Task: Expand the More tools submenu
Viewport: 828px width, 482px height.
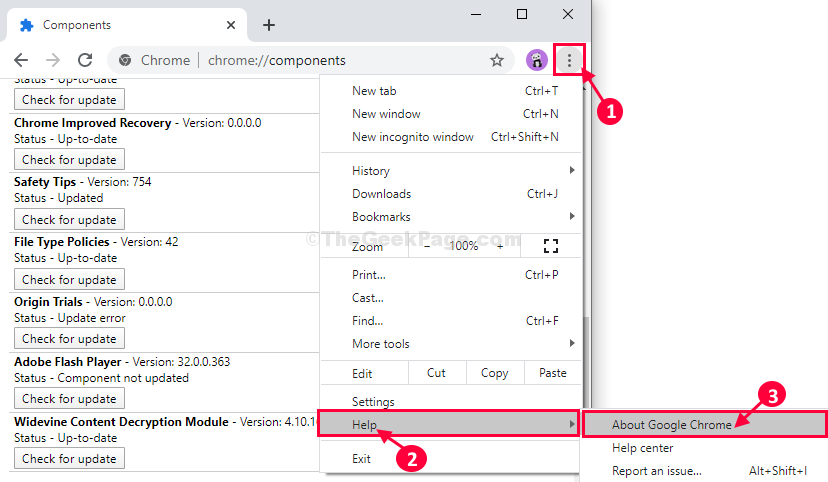Action: 451,344
